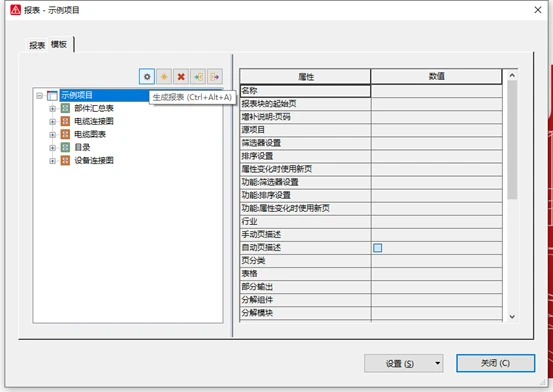Viewport: 553px width, 392px height.
Task: Click the 属性 column header
Action: [305, 77]
